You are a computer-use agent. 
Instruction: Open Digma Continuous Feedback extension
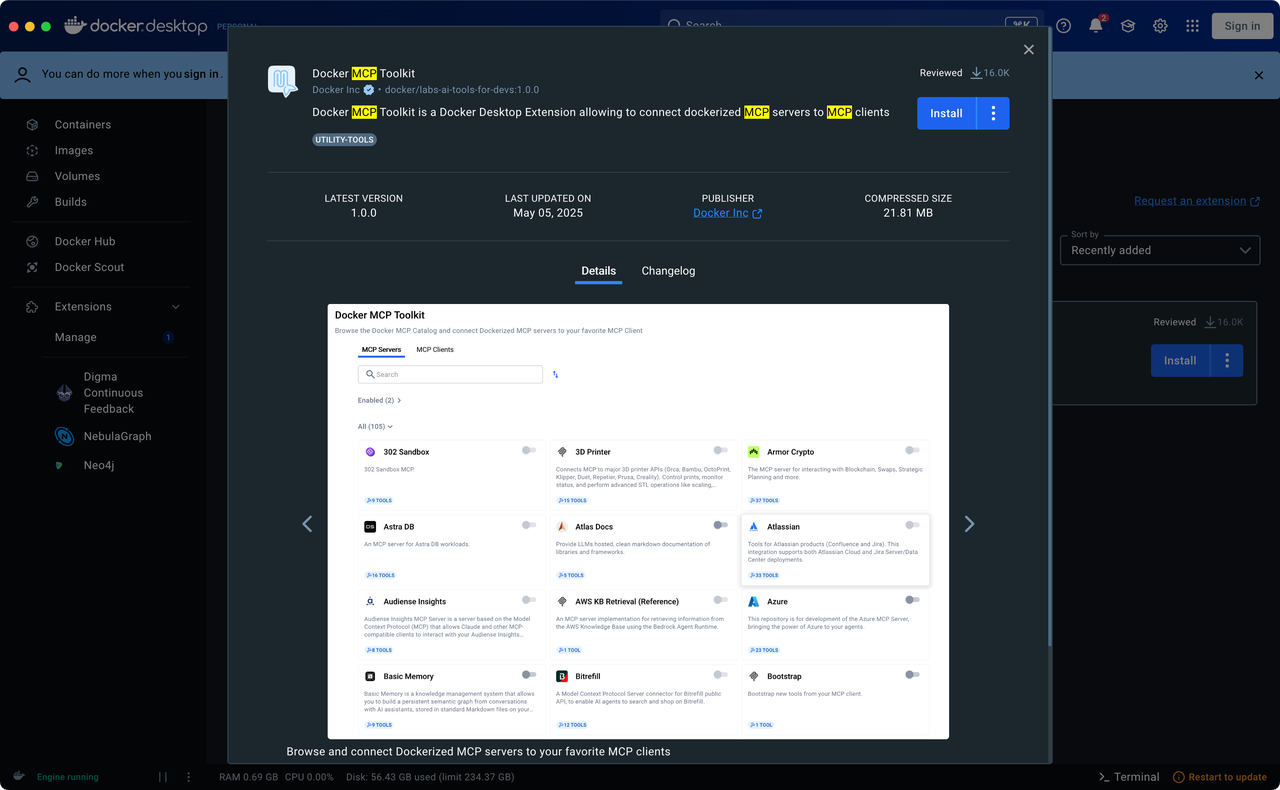click(x=112, y=393)
